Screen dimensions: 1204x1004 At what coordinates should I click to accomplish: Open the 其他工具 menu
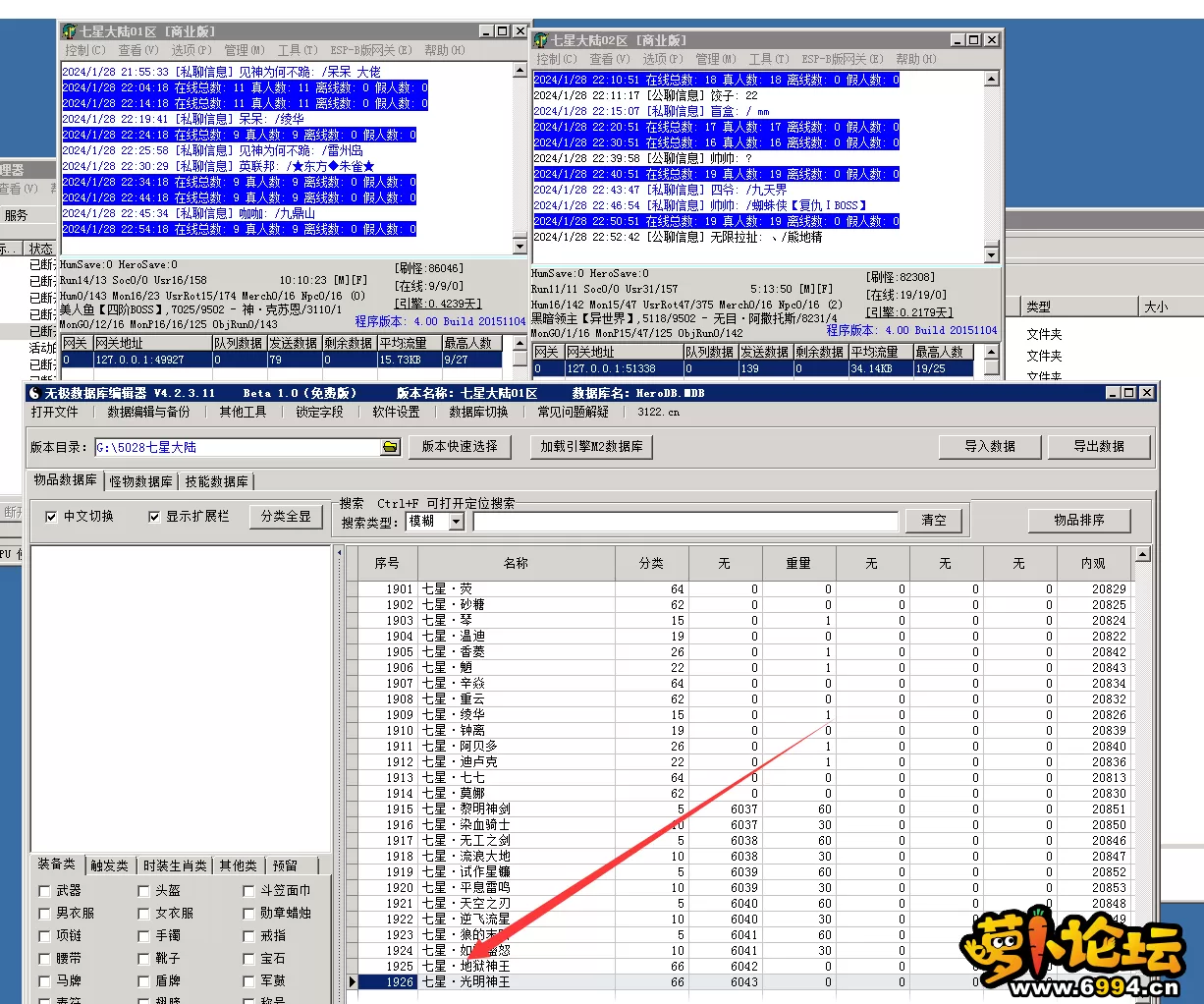[x=243, y=413]
